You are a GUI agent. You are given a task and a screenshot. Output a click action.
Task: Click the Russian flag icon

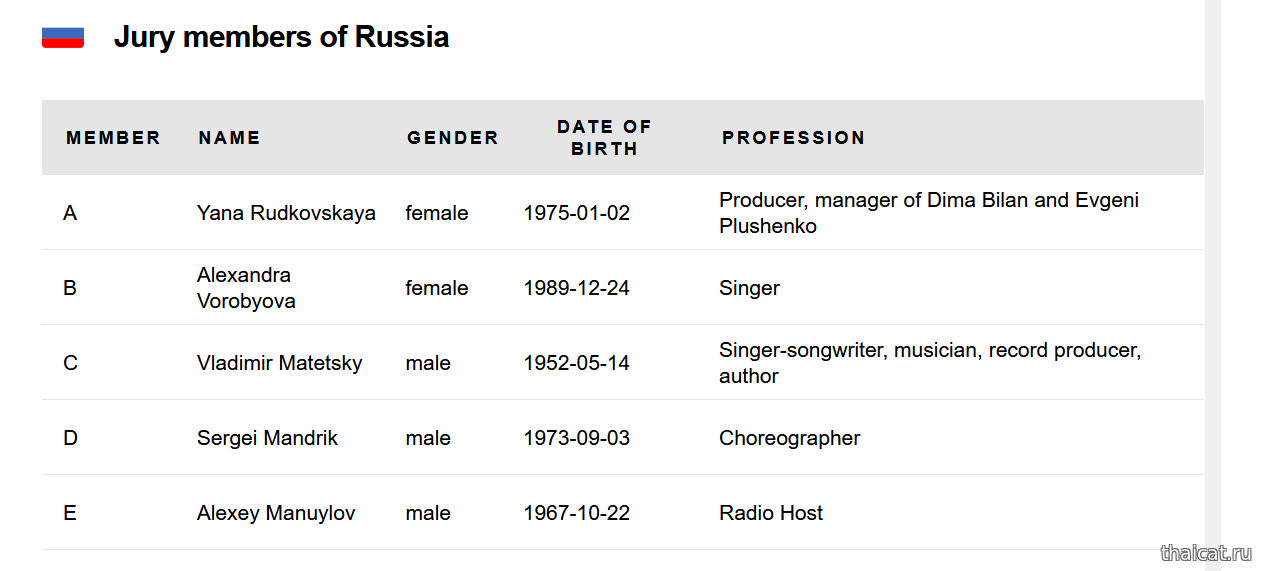click(62, 37)
